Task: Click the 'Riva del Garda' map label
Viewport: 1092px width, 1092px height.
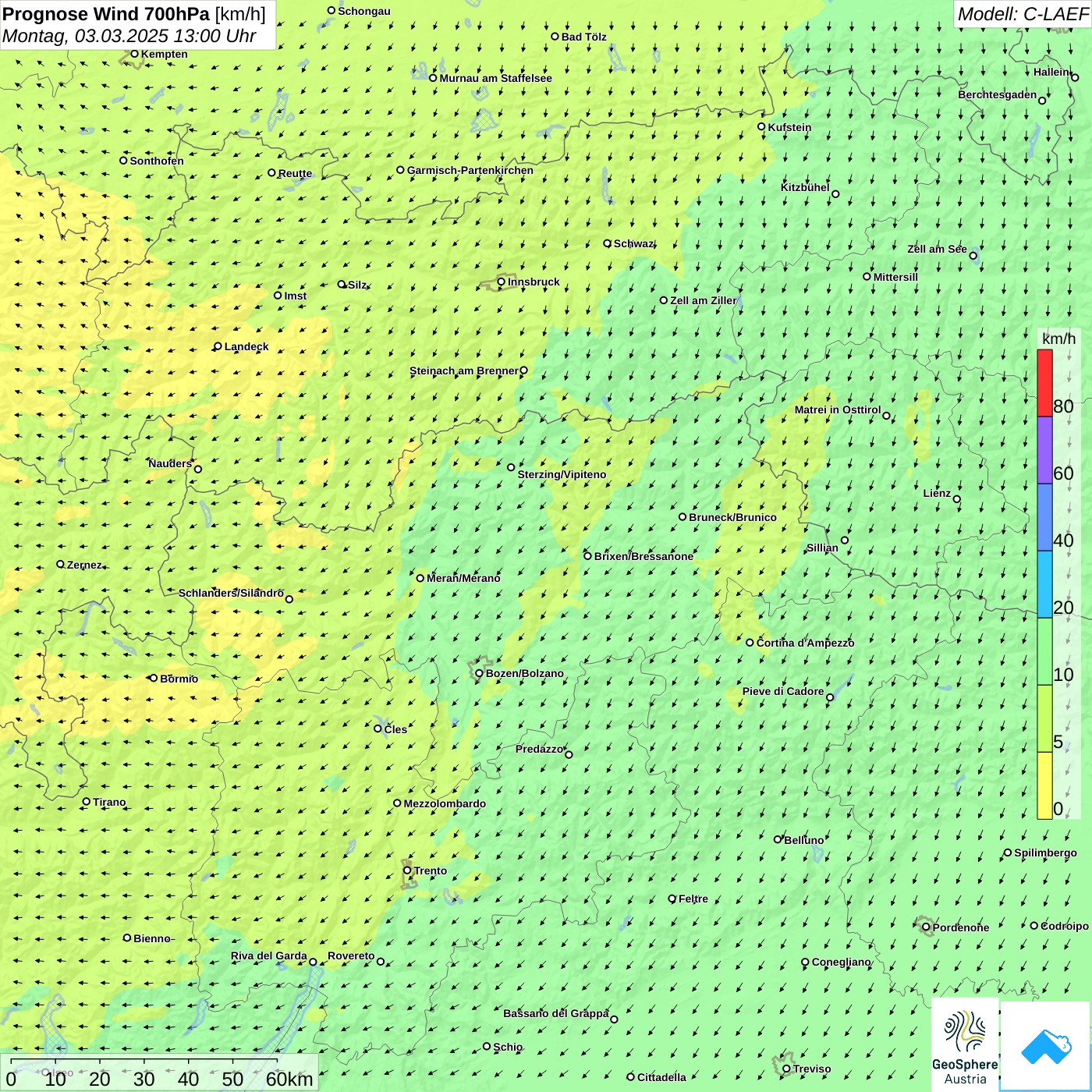Action: pyautogui.click(x=268, y=955)
